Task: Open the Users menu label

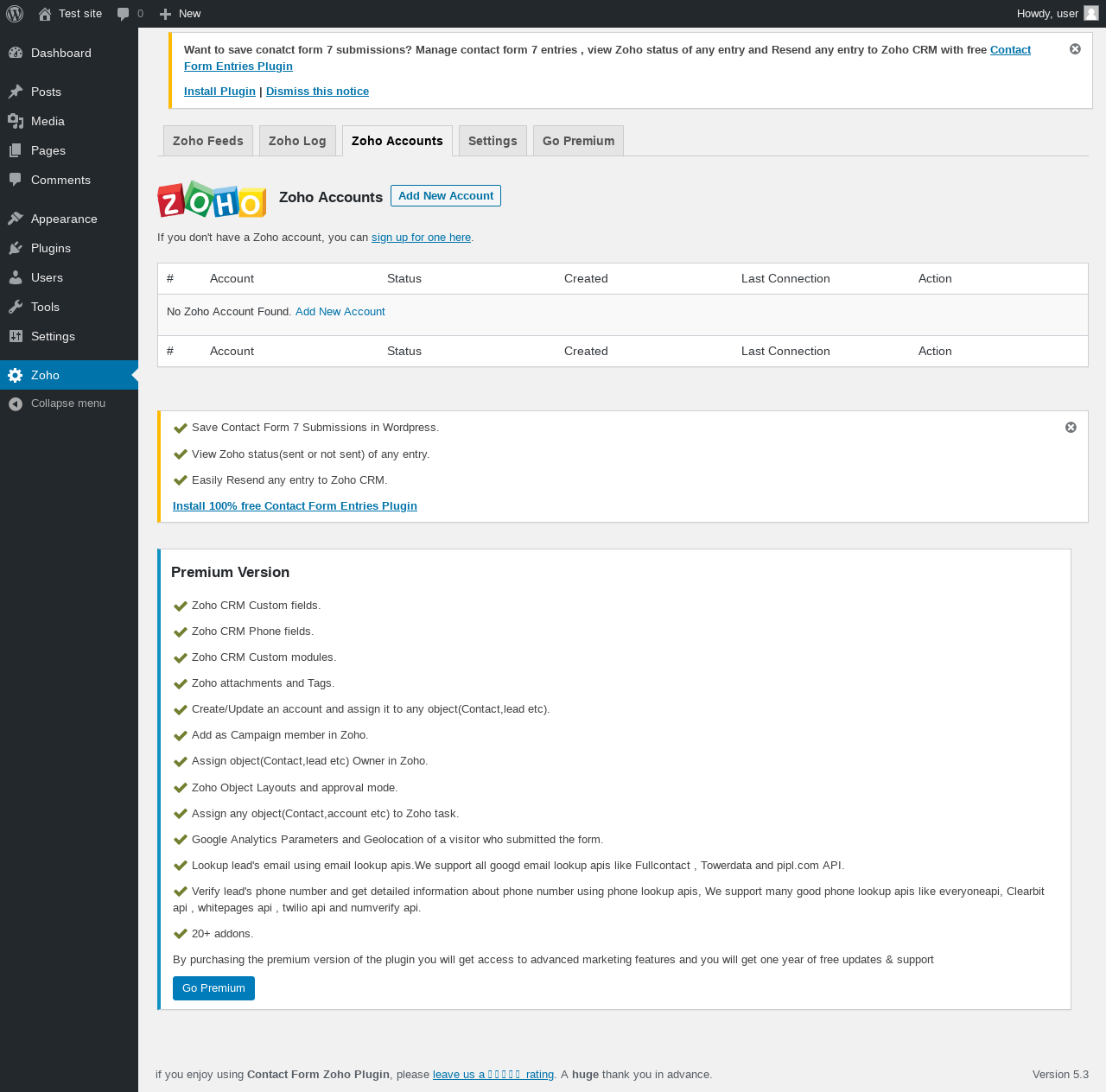Action: (x=47, y=277)
